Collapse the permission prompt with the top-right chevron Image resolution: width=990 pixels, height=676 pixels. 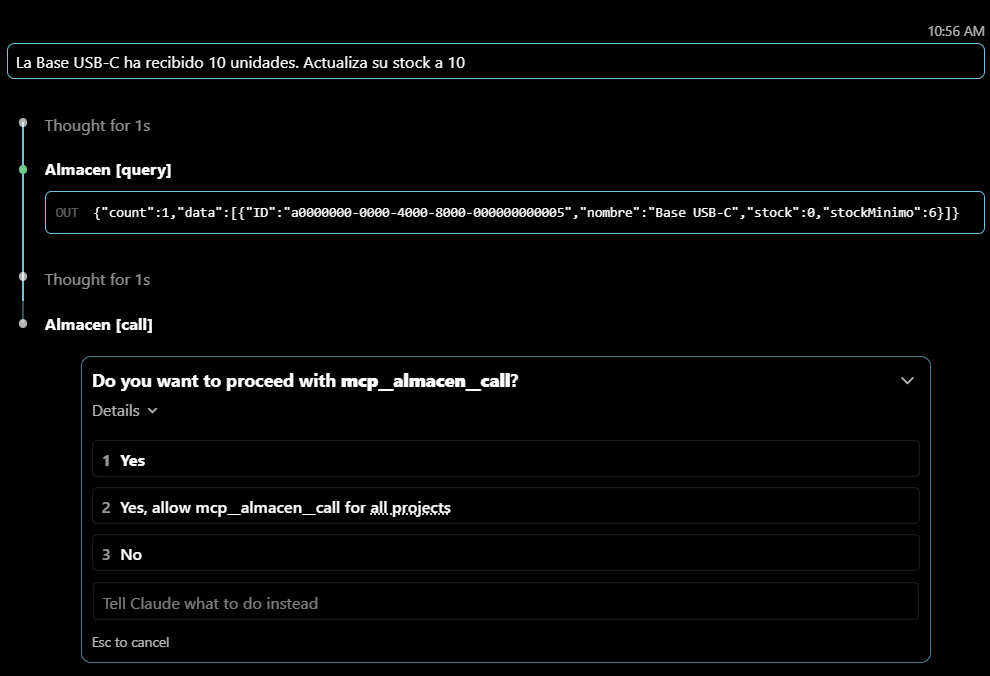point(907,381)
